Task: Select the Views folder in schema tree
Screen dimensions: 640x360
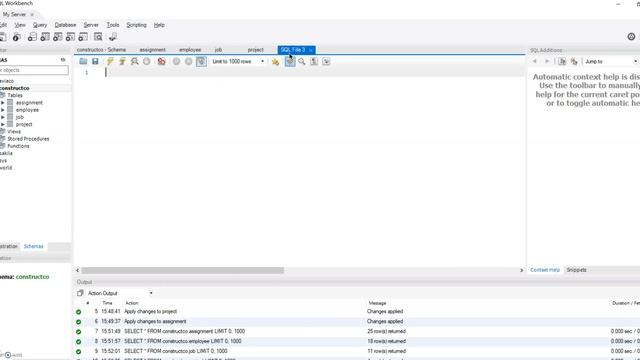Action: click(14, 131)
